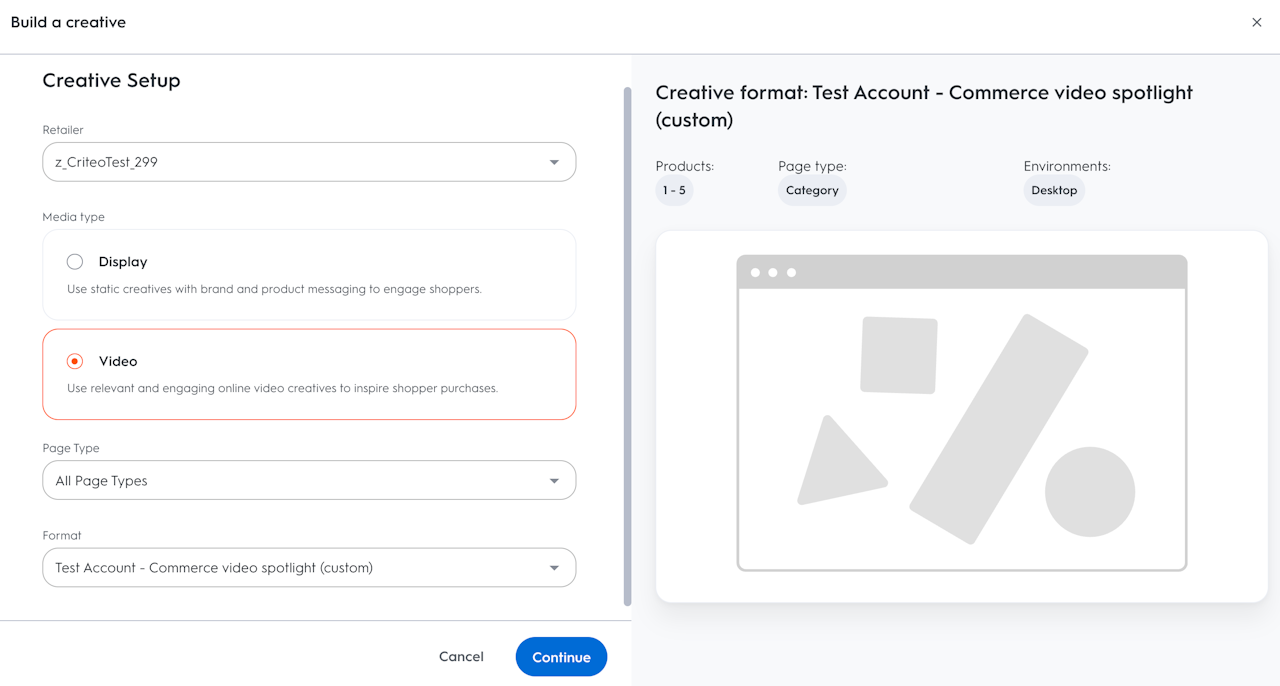
Task: Close the Build a creative dialog
Action: 1257,22
